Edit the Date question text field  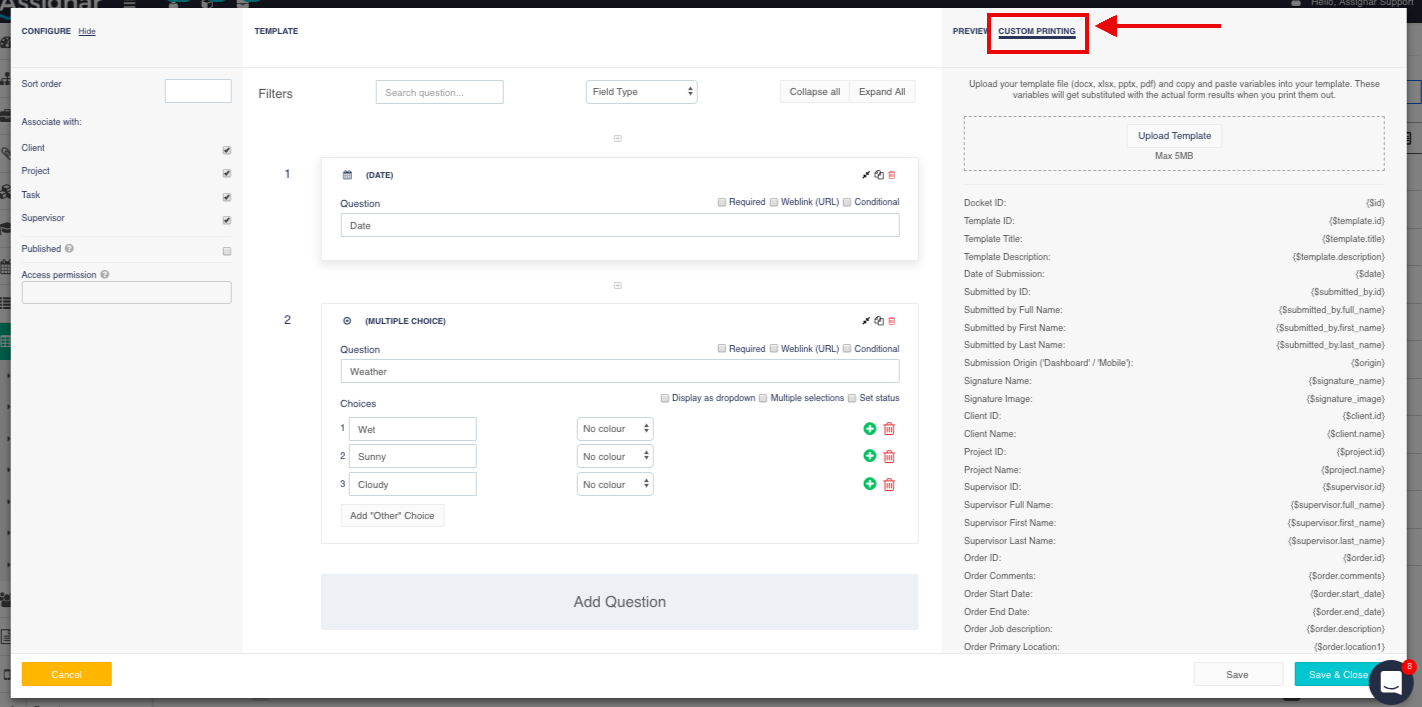coord(620,225)
